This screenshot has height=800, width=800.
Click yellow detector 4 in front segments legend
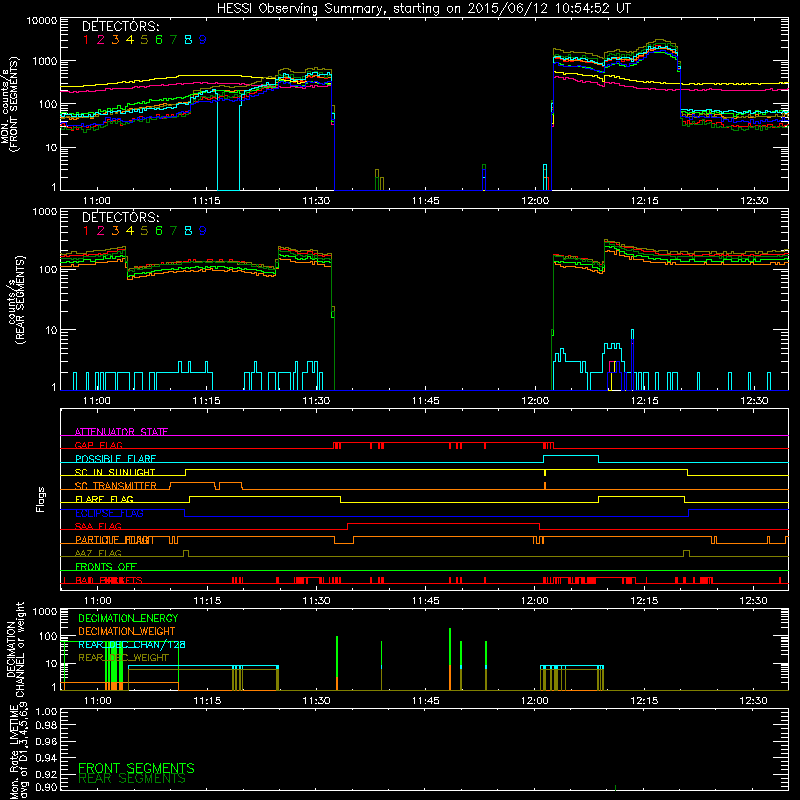click(x=130, y=40)
